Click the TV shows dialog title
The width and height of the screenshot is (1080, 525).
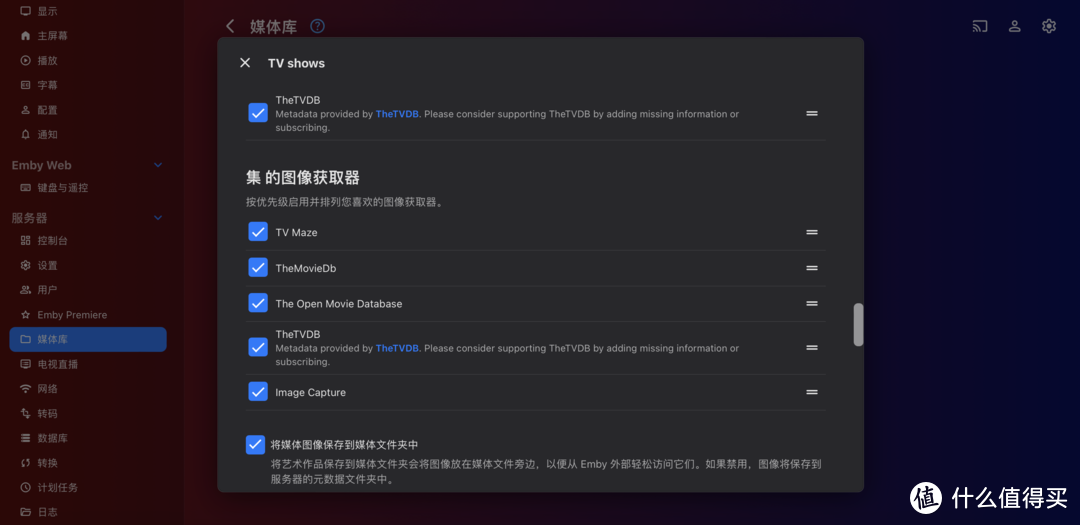click(296, 63)
